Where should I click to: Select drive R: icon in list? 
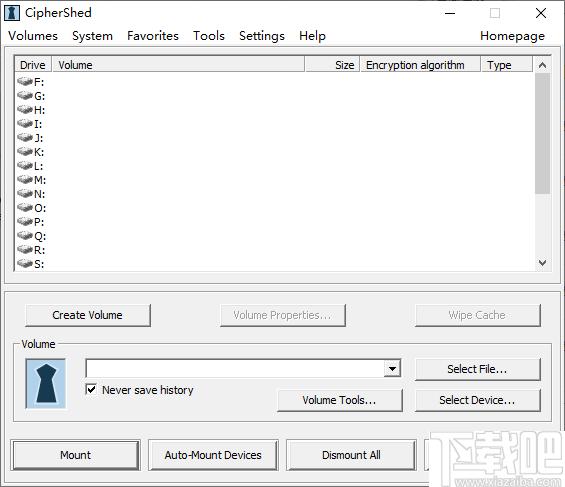tap(25, 250)
